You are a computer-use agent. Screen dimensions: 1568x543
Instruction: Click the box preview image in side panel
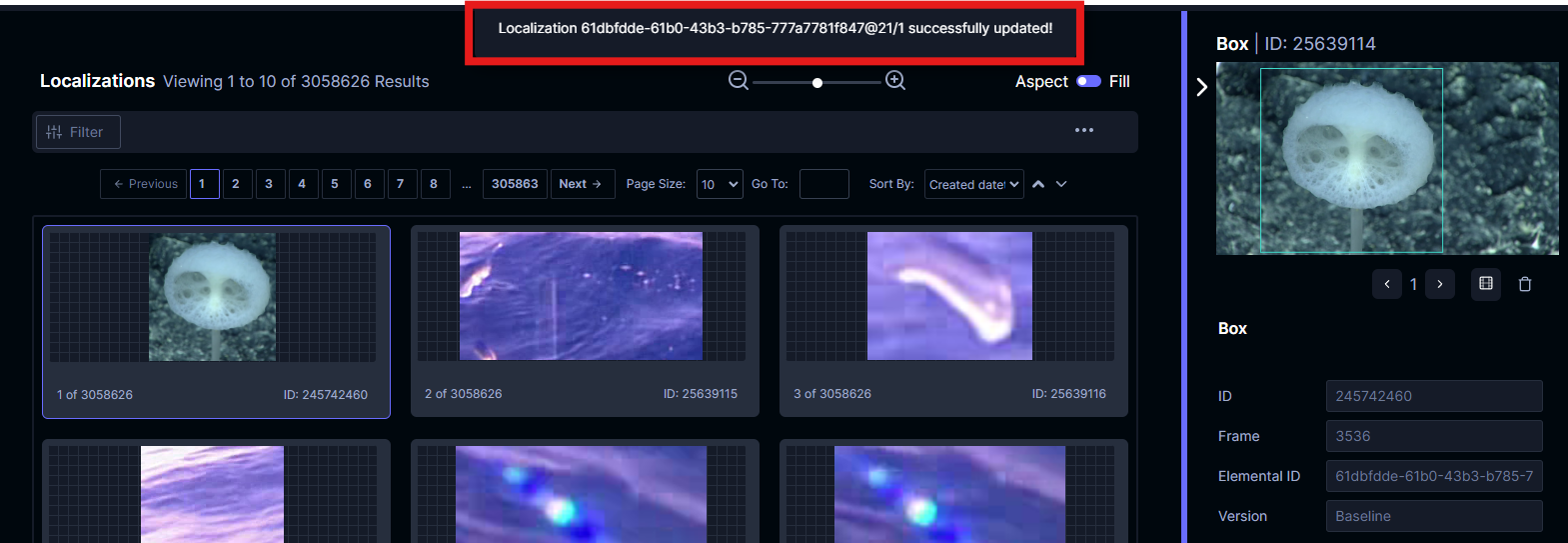pos(1387,158)
